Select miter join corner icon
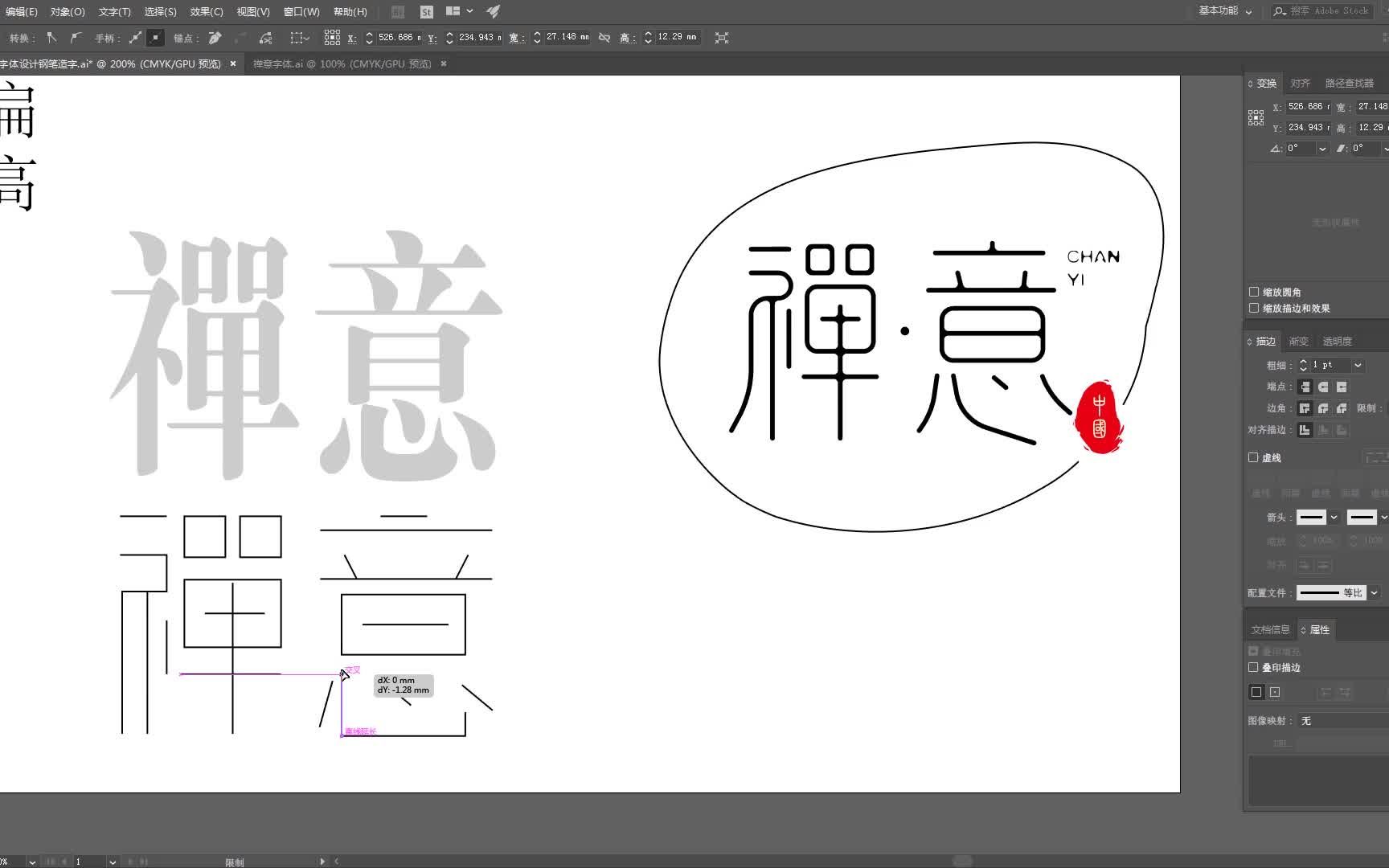Screen dimensions: 1389x868 click(1305, 408)
